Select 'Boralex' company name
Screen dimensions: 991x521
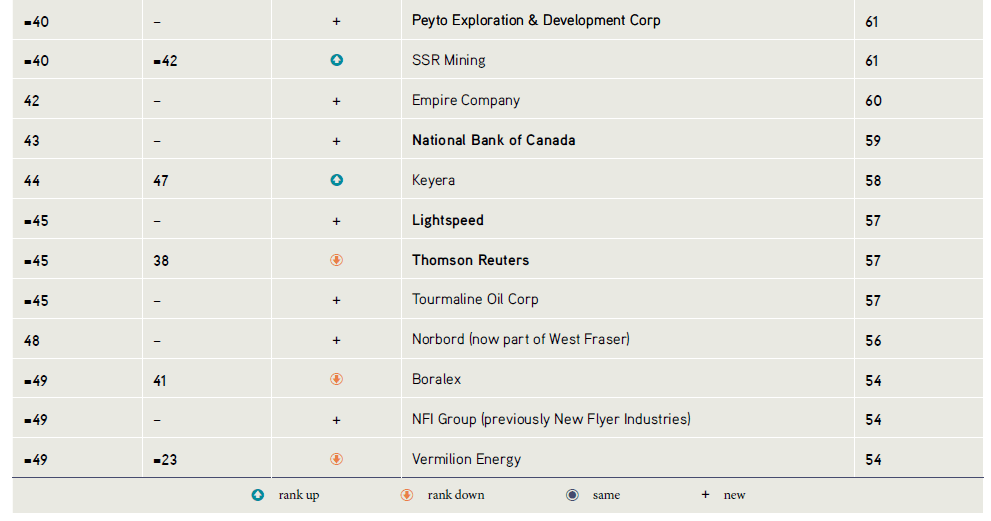[437, 379]
